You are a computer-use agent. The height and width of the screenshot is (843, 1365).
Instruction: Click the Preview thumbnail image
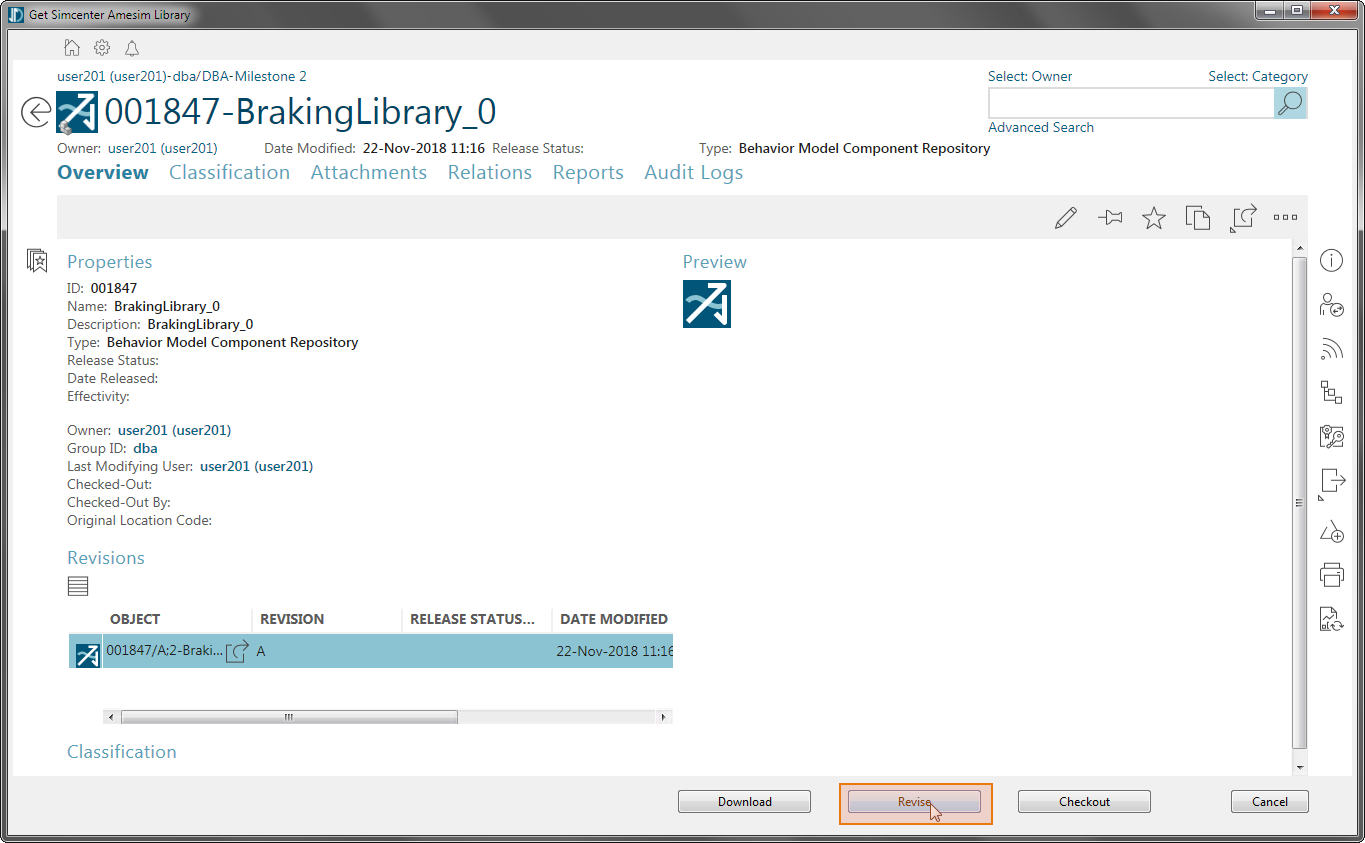pos(707,304)
